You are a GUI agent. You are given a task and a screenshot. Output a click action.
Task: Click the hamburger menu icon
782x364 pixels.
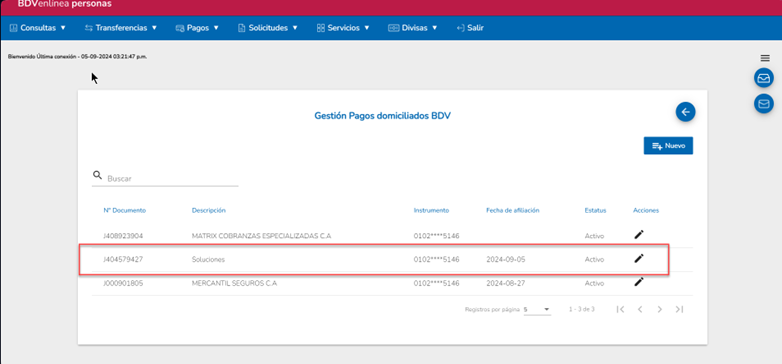tap(765, 58)
